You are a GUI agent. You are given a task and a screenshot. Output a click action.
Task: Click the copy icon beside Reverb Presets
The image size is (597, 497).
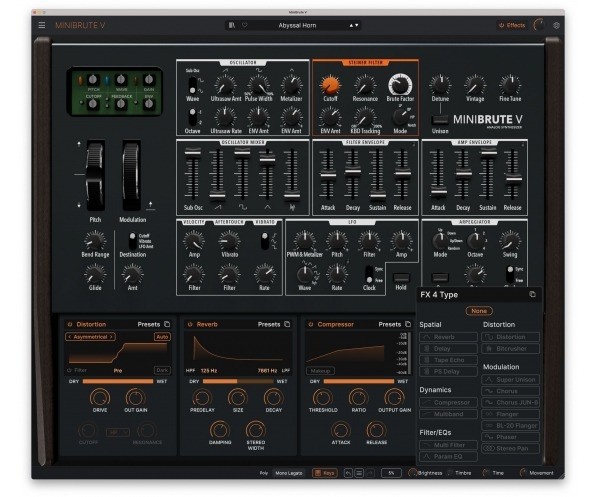click(x=287, y=324)
